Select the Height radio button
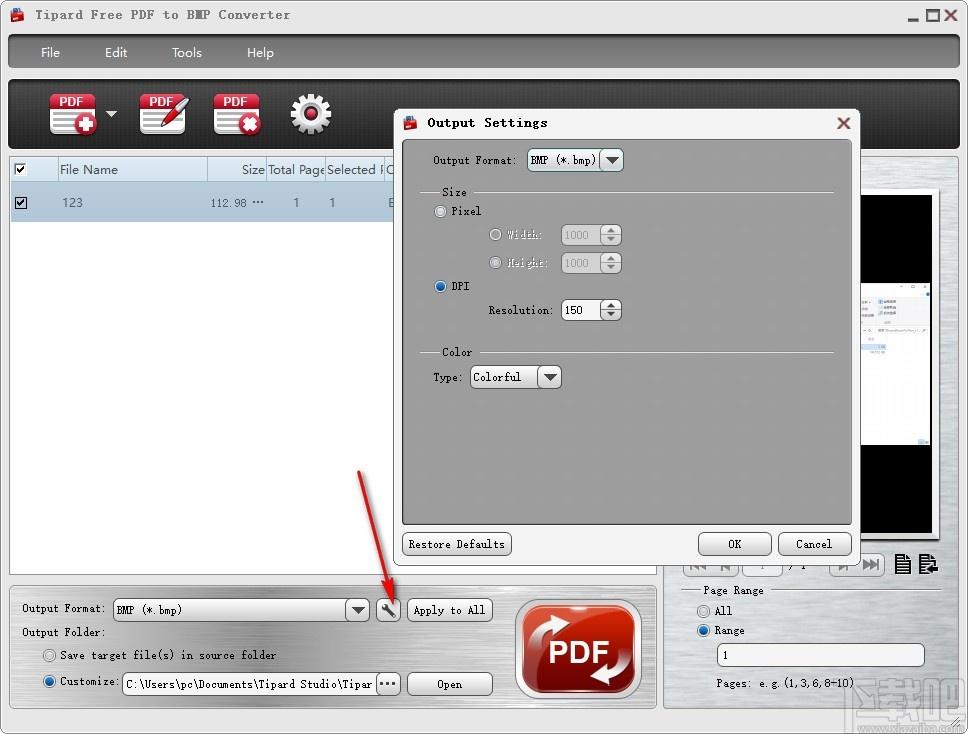The image size is (968, 734). pos(495,263)
